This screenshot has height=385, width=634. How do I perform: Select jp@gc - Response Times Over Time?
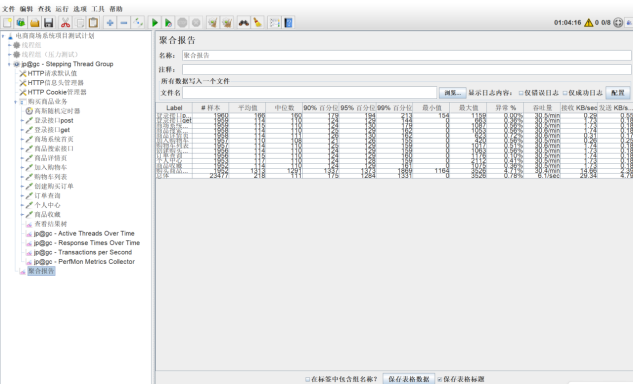87,243
